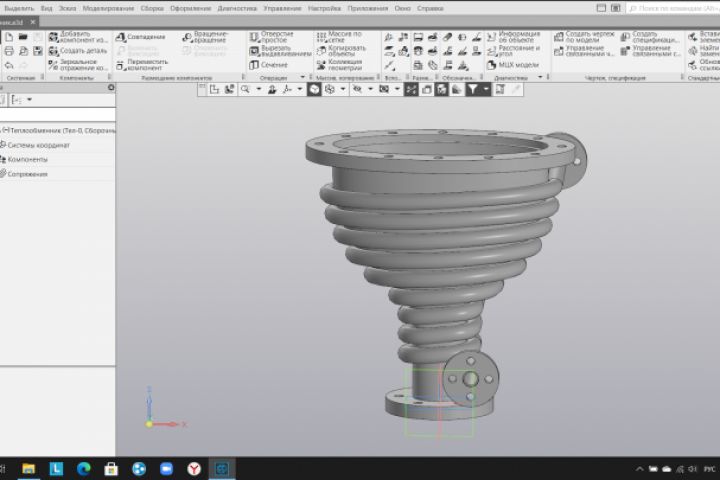Click the Print icon in System group
This screenshot has width=720, height=480.
click(9, 51)
